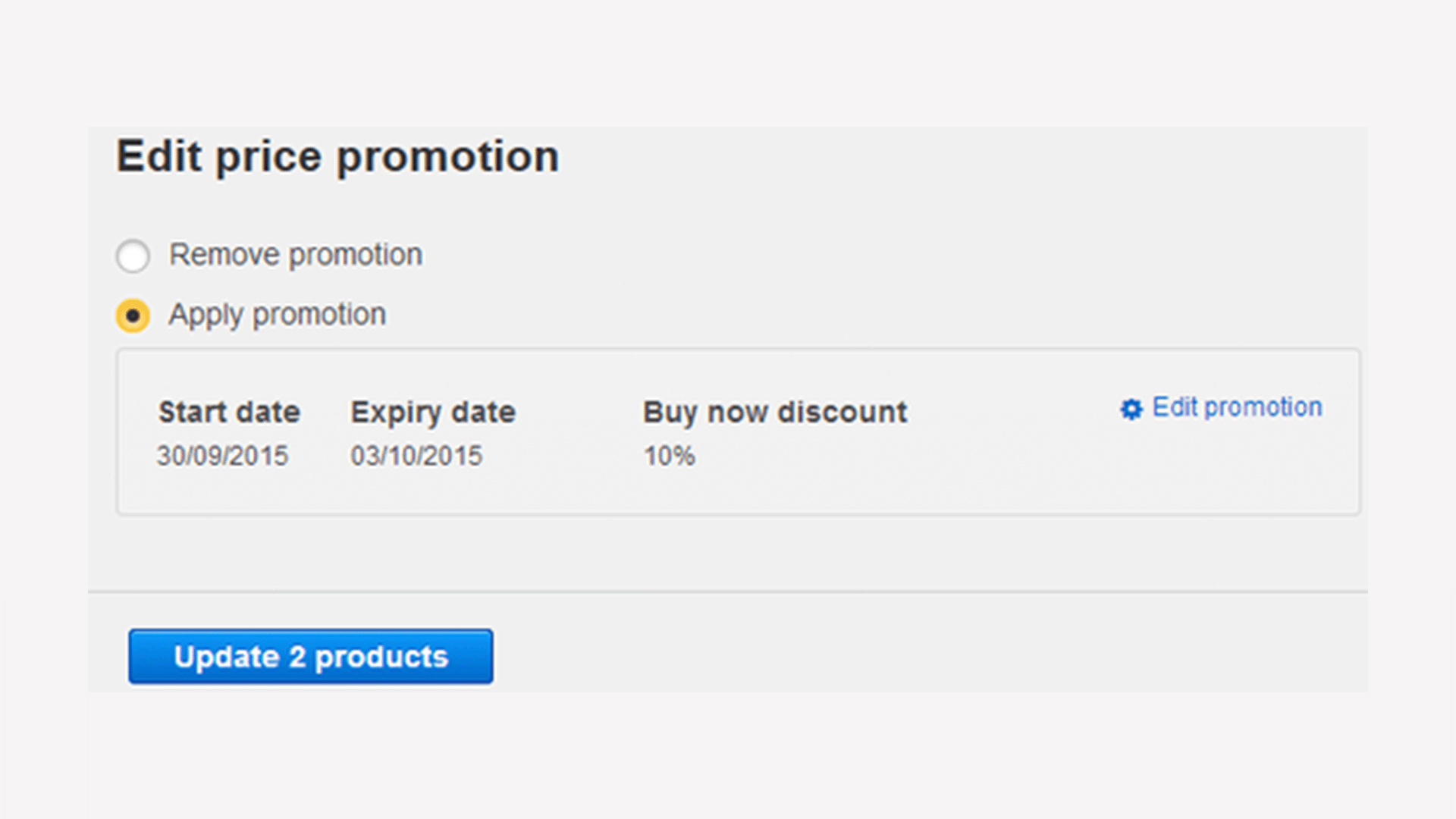Click the 10% Buy now discount value

click(x=669, y=455)
